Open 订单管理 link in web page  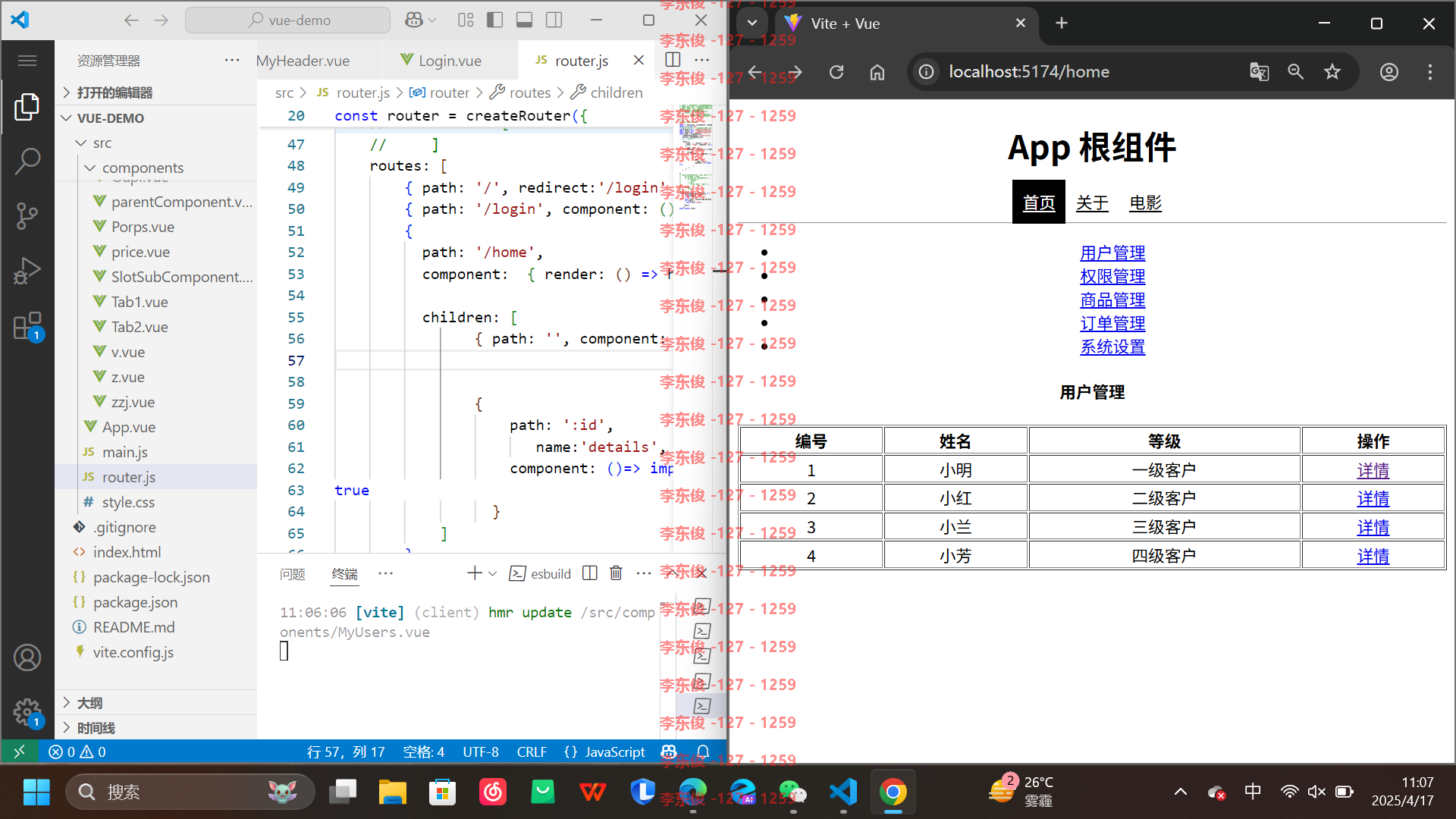(1112, 324)
